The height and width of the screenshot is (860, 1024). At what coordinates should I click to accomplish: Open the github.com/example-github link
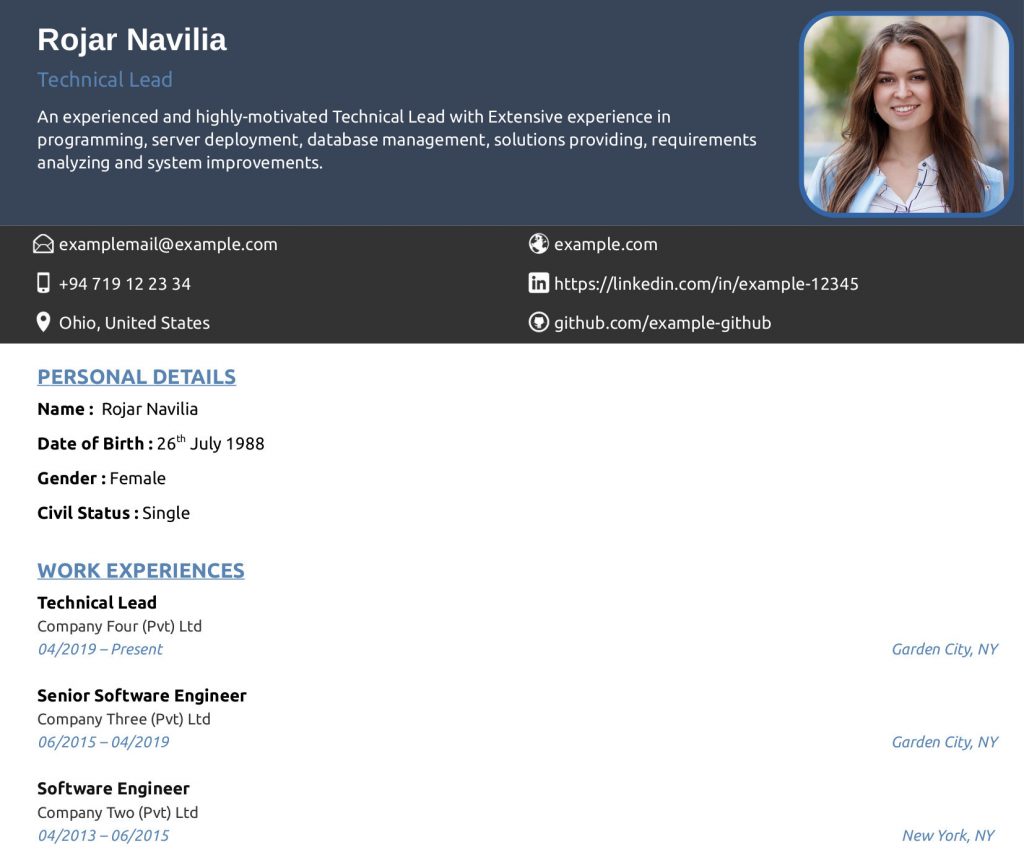pyautogui.click(x=662, y=322)
